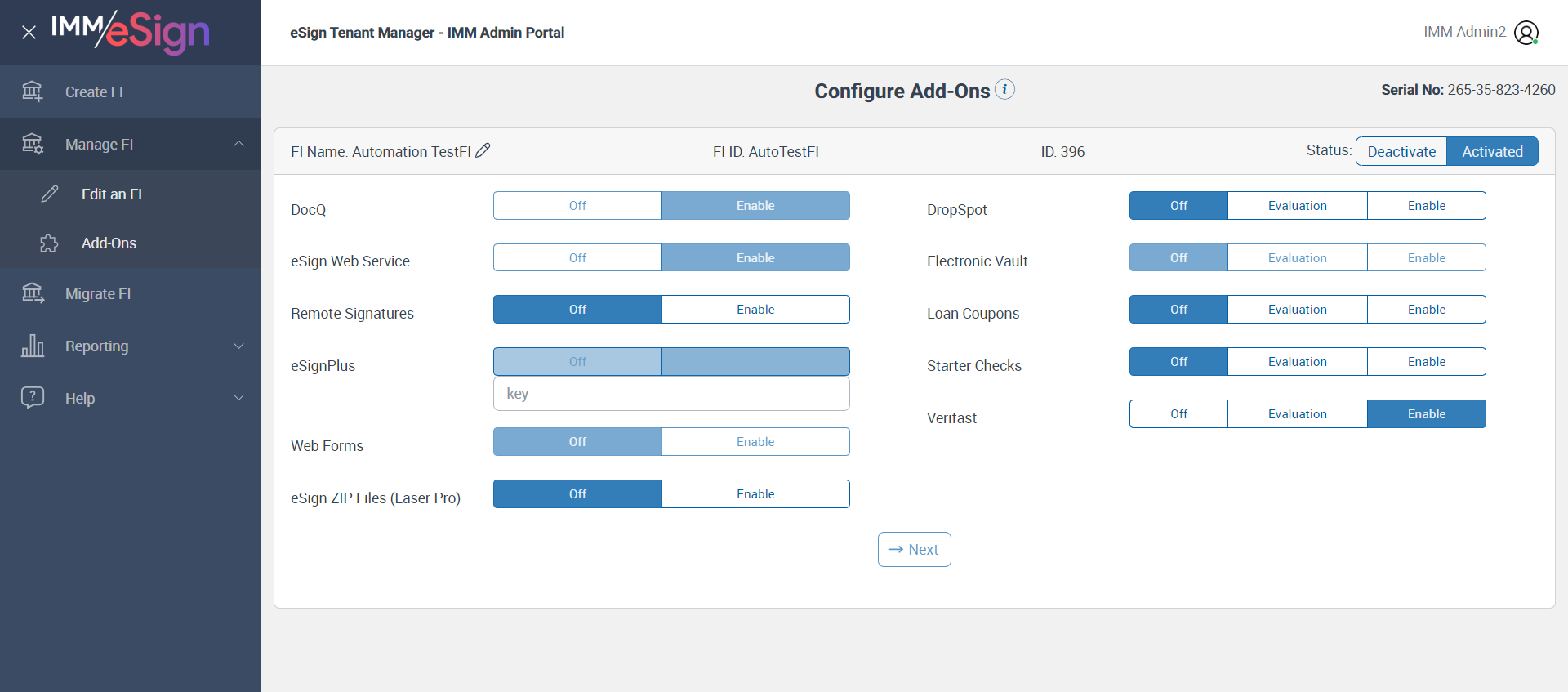Viewport: 1568px width, 692px height.
Task: Click the Edit an FI pencil icon
Action: tap(50, 194)
